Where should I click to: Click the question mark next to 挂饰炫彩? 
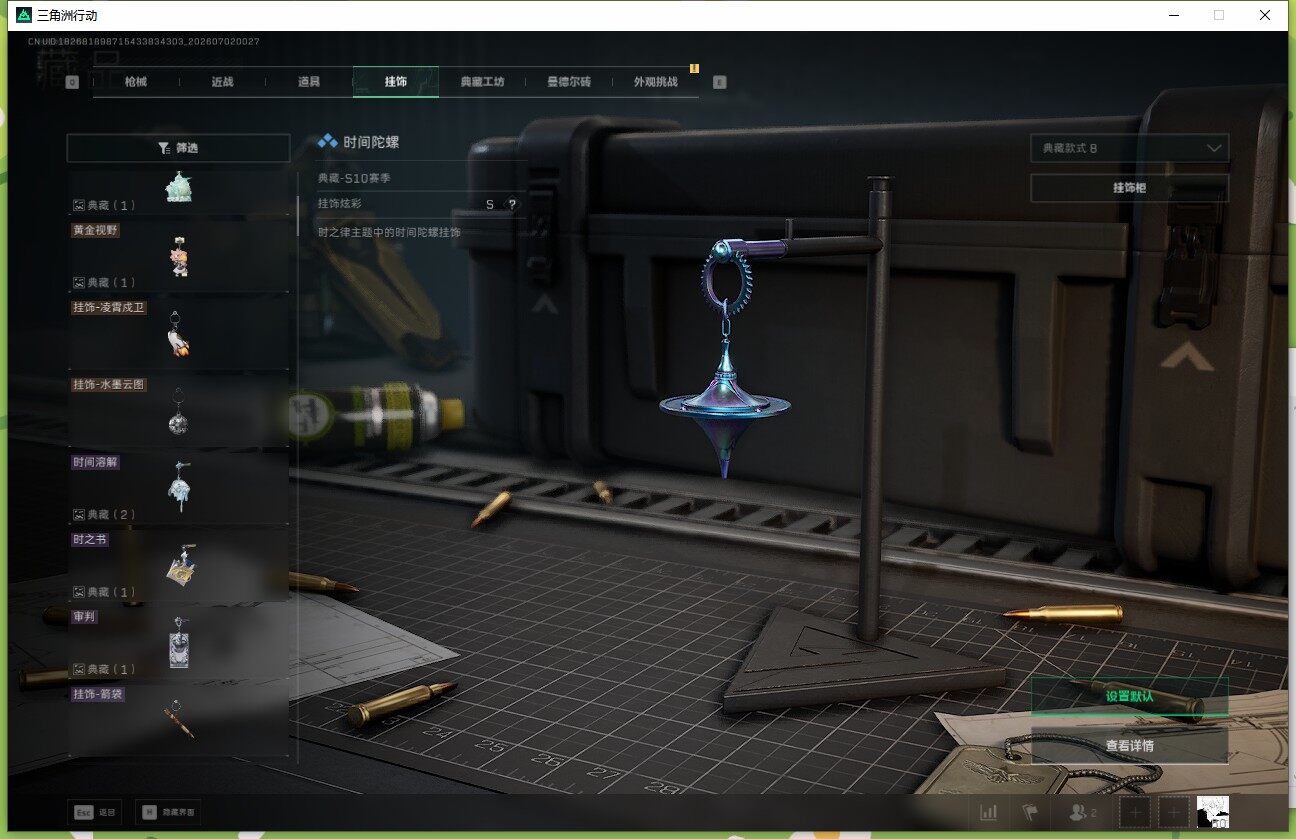pyautogui.click(x=512, y=204)
